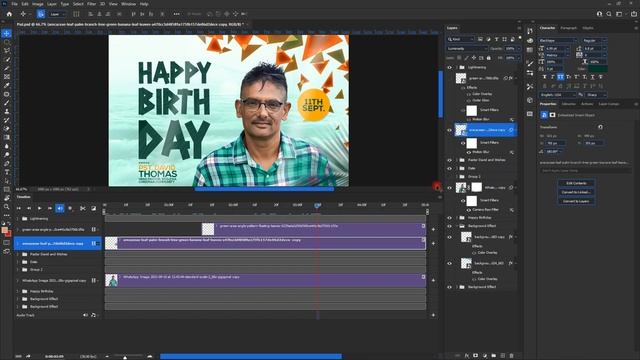Open the Window menu

click(x=129, y=4)
